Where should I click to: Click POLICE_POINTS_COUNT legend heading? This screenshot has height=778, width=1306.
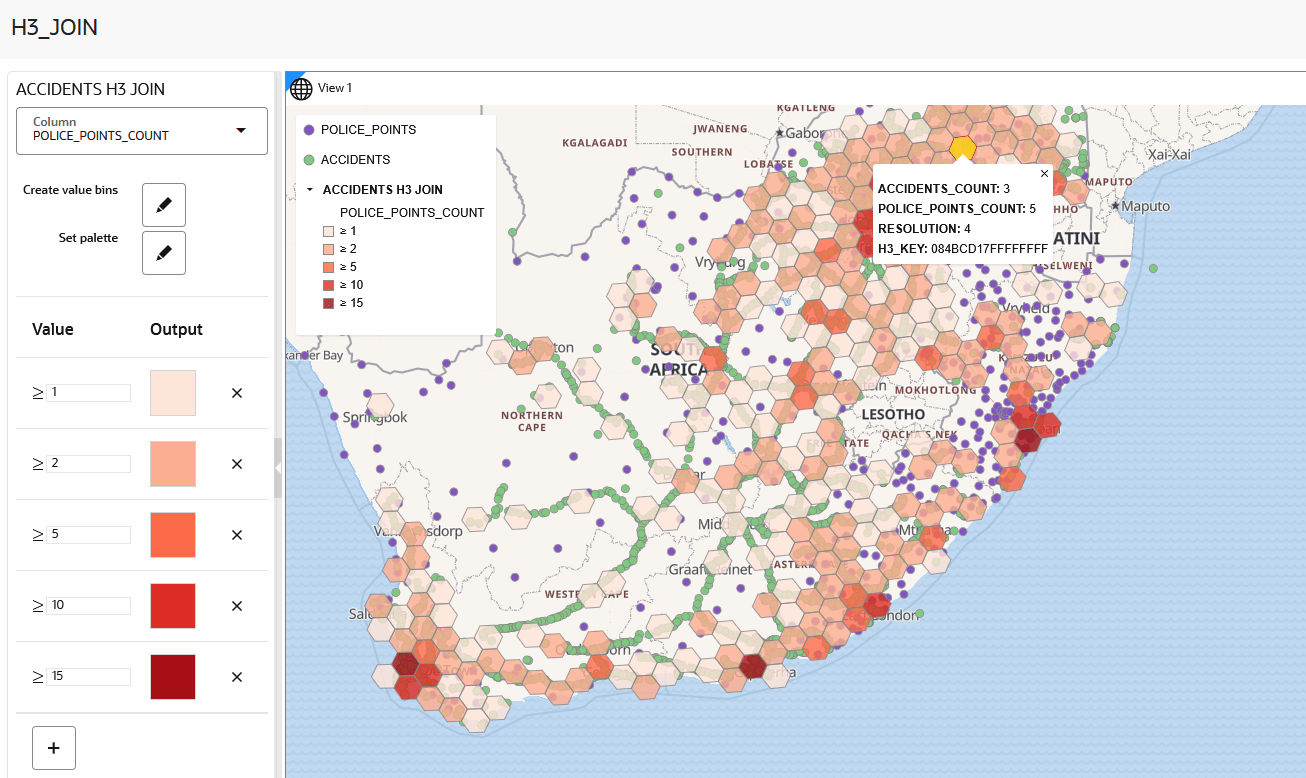tap(412, 213)
